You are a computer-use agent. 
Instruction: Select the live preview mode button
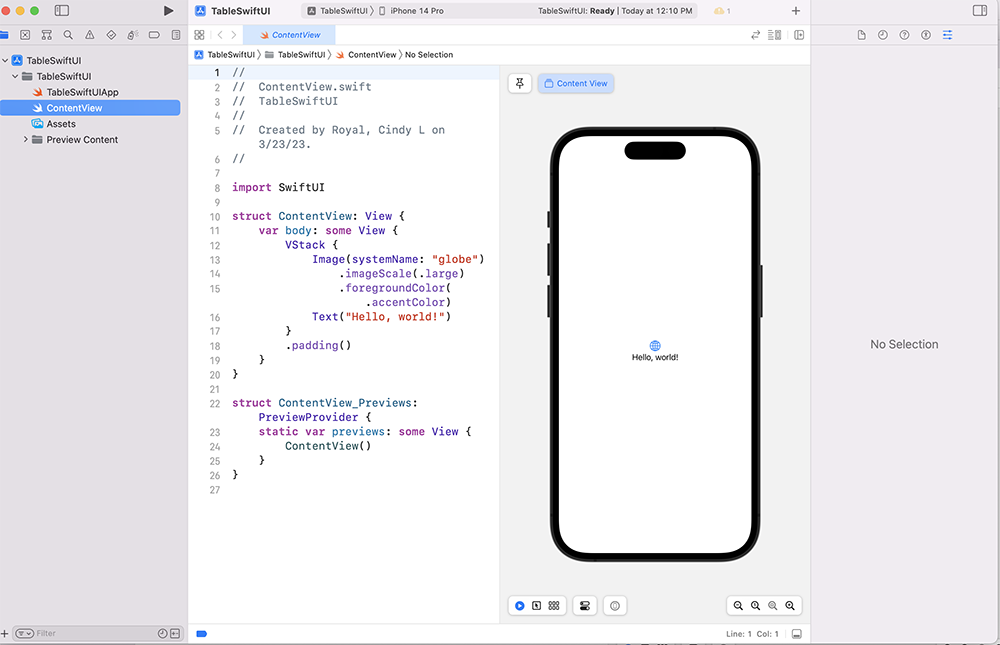(520, 606)
